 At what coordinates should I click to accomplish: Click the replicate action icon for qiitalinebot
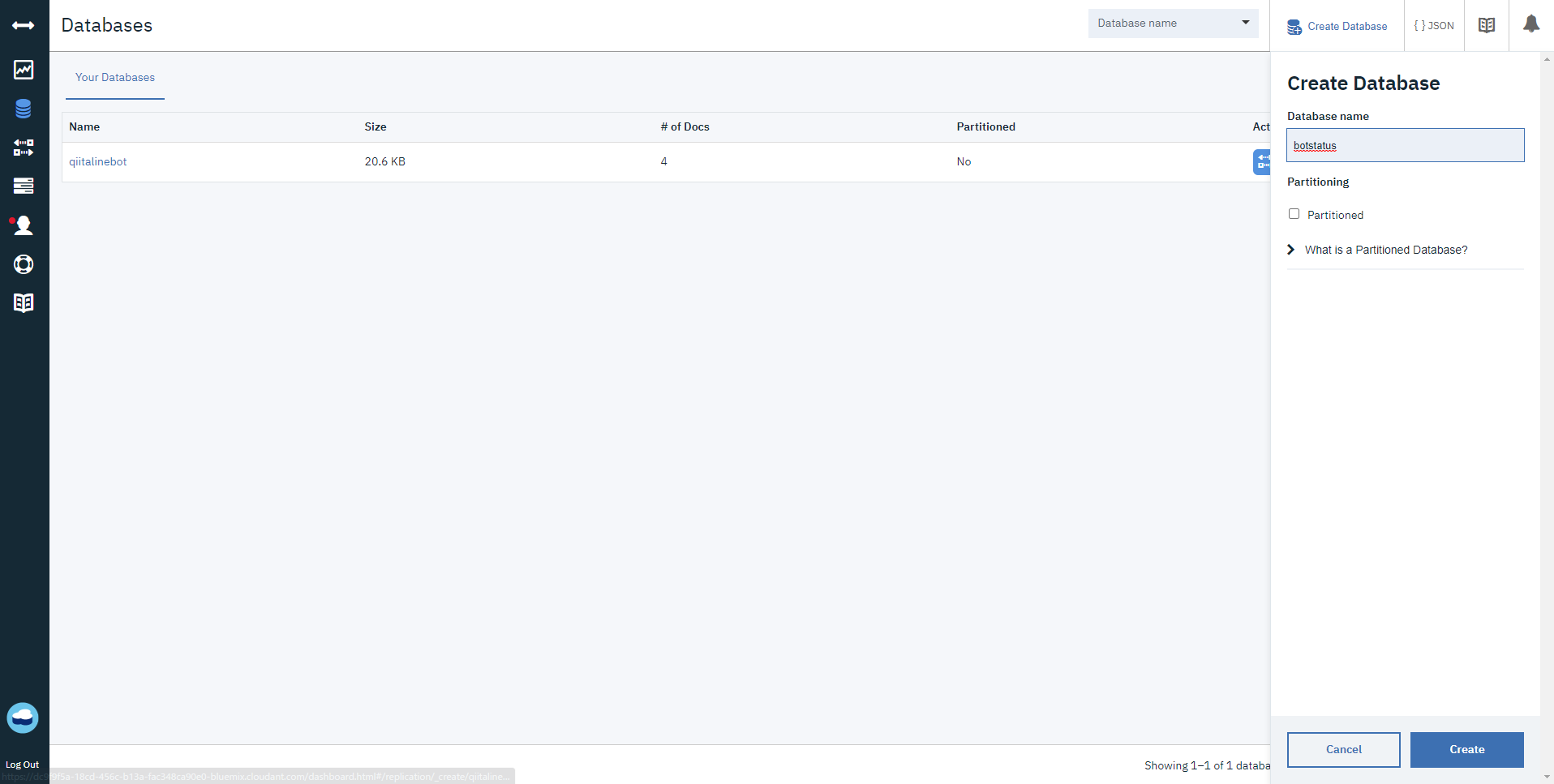click(x=1262, y=161)
